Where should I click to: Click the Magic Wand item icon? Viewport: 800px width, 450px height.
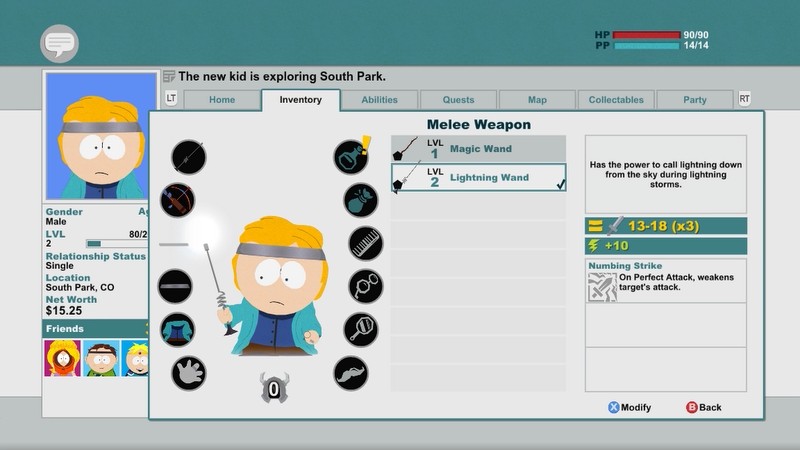pos(406,148)
